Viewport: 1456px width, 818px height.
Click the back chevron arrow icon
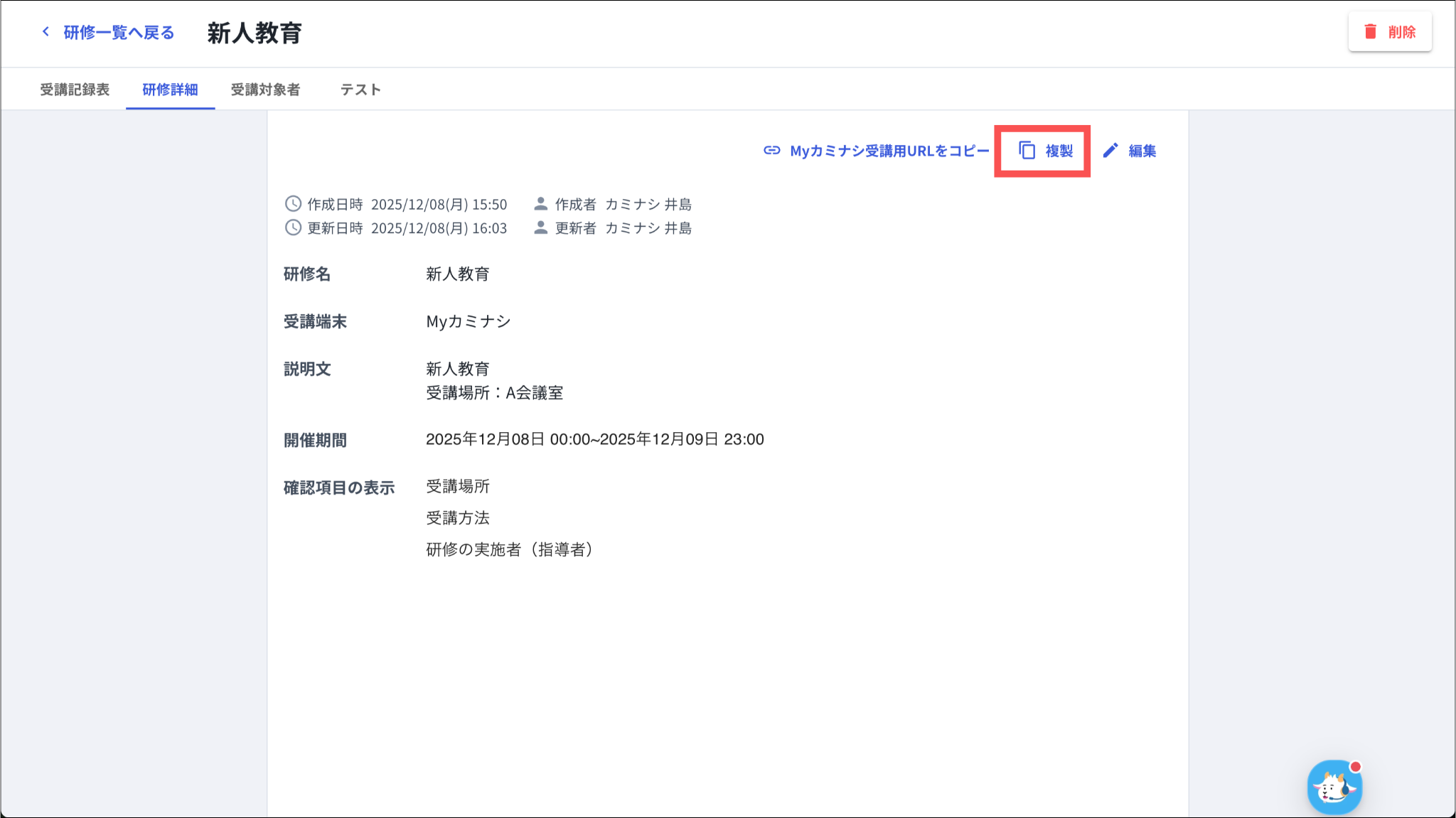(45, 32)
